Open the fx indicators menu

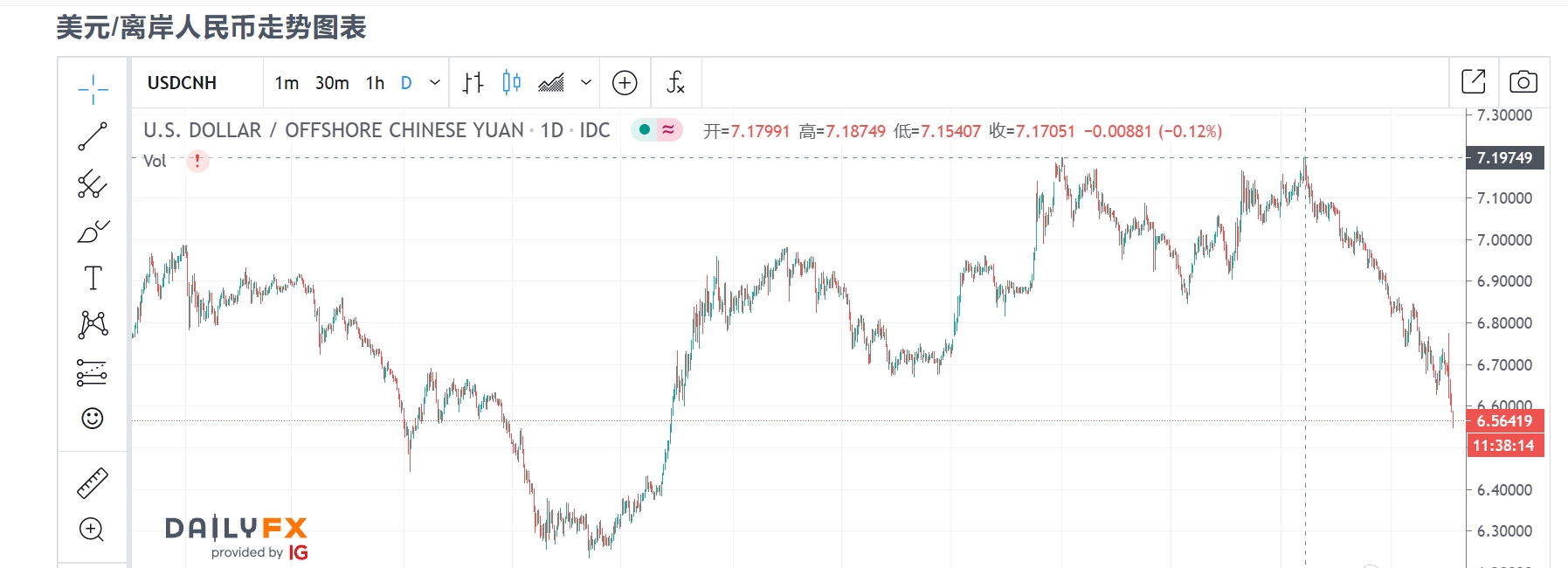675,83
